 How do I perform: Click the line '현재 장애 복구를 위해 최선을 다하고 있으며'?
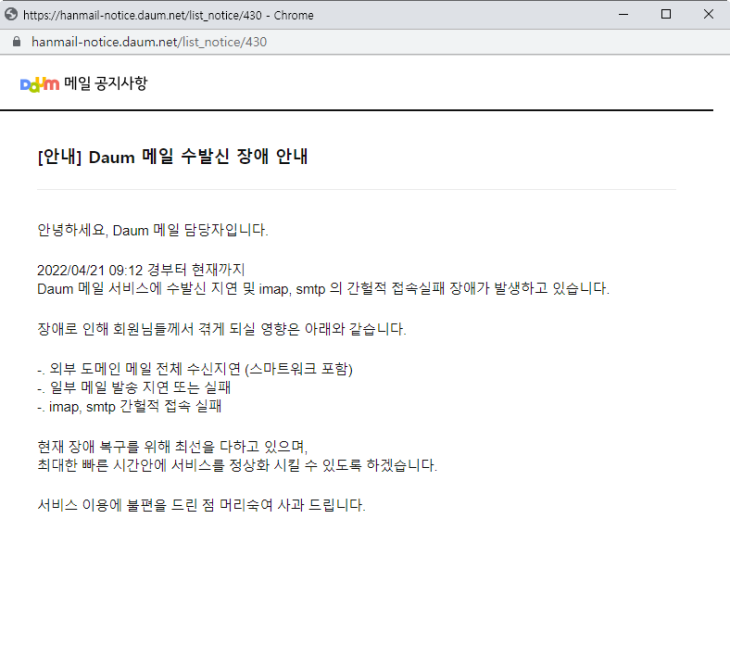pyautogui.click(x=171, y=447)
